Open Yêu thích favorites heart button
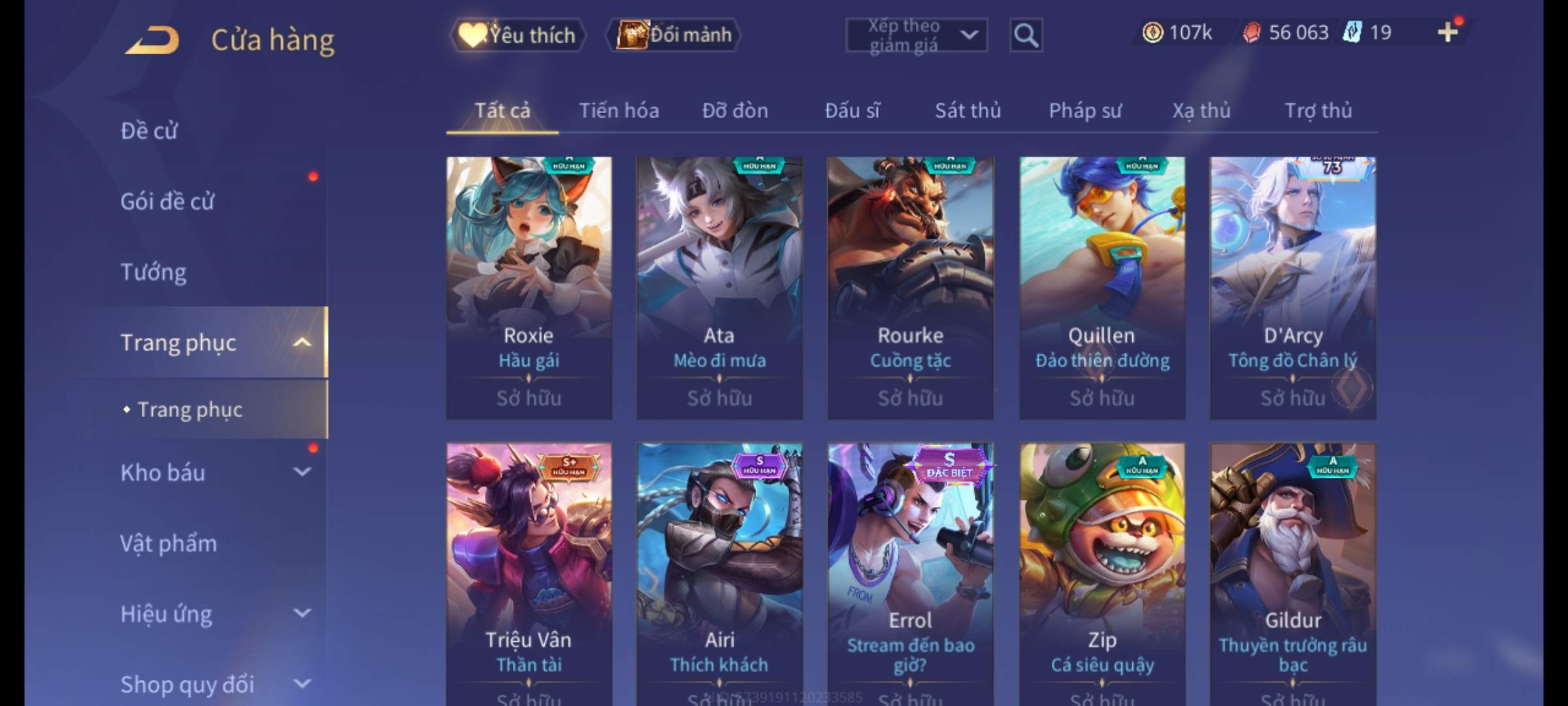 tap(517, 35)
